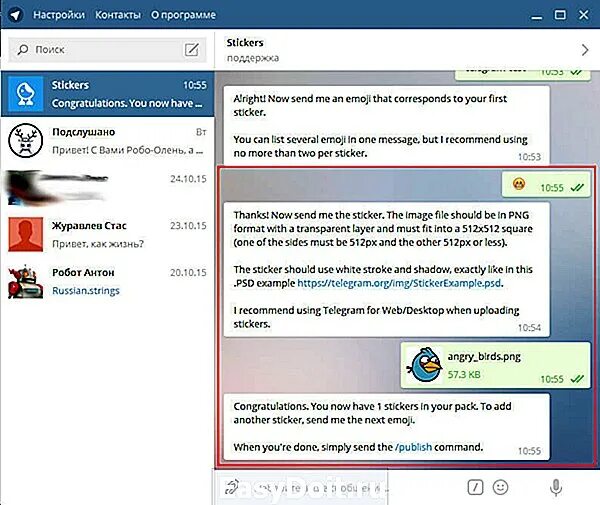The image size is (600, 505).
Task: Open the emoji smiley picker
Action: point(500,487)
